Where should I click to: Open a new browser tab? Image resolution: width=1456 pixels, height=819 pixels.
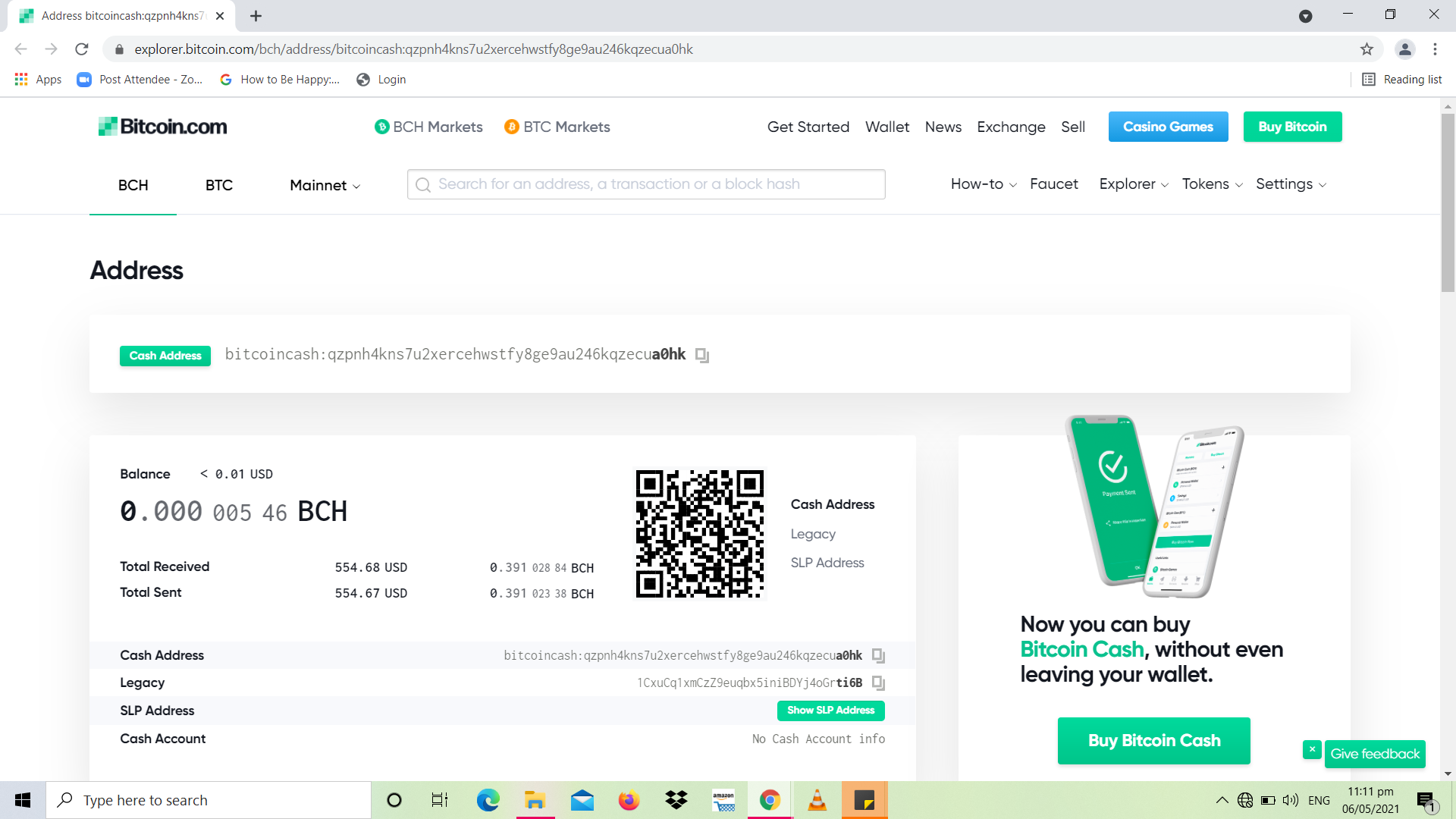point(256,16)
